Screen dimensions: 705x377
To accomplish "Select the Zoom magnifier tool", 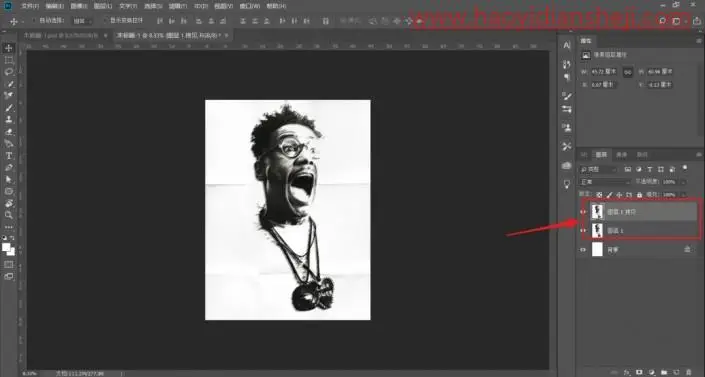I will 9,215.
